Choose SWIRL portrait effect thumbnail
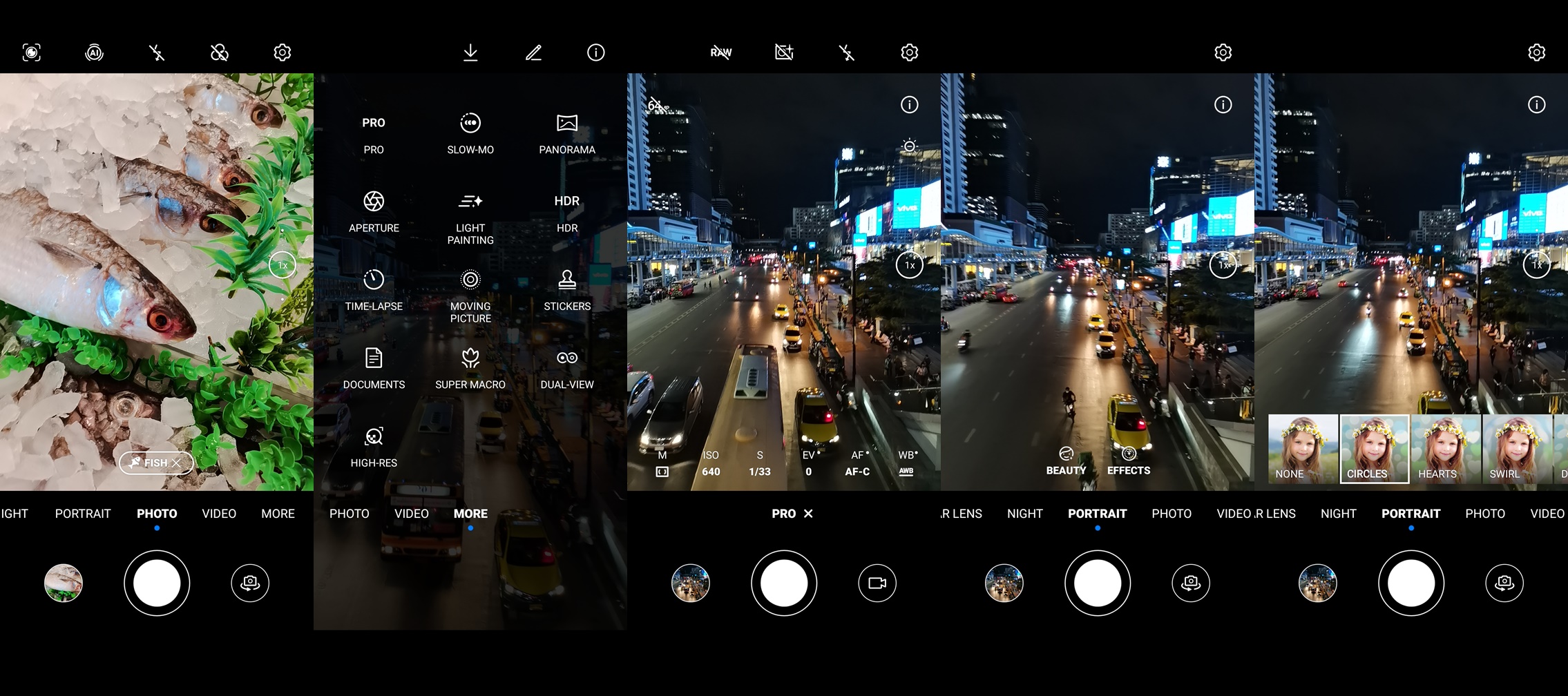This screenshot has height=696, width=1568. [1517, 449]
